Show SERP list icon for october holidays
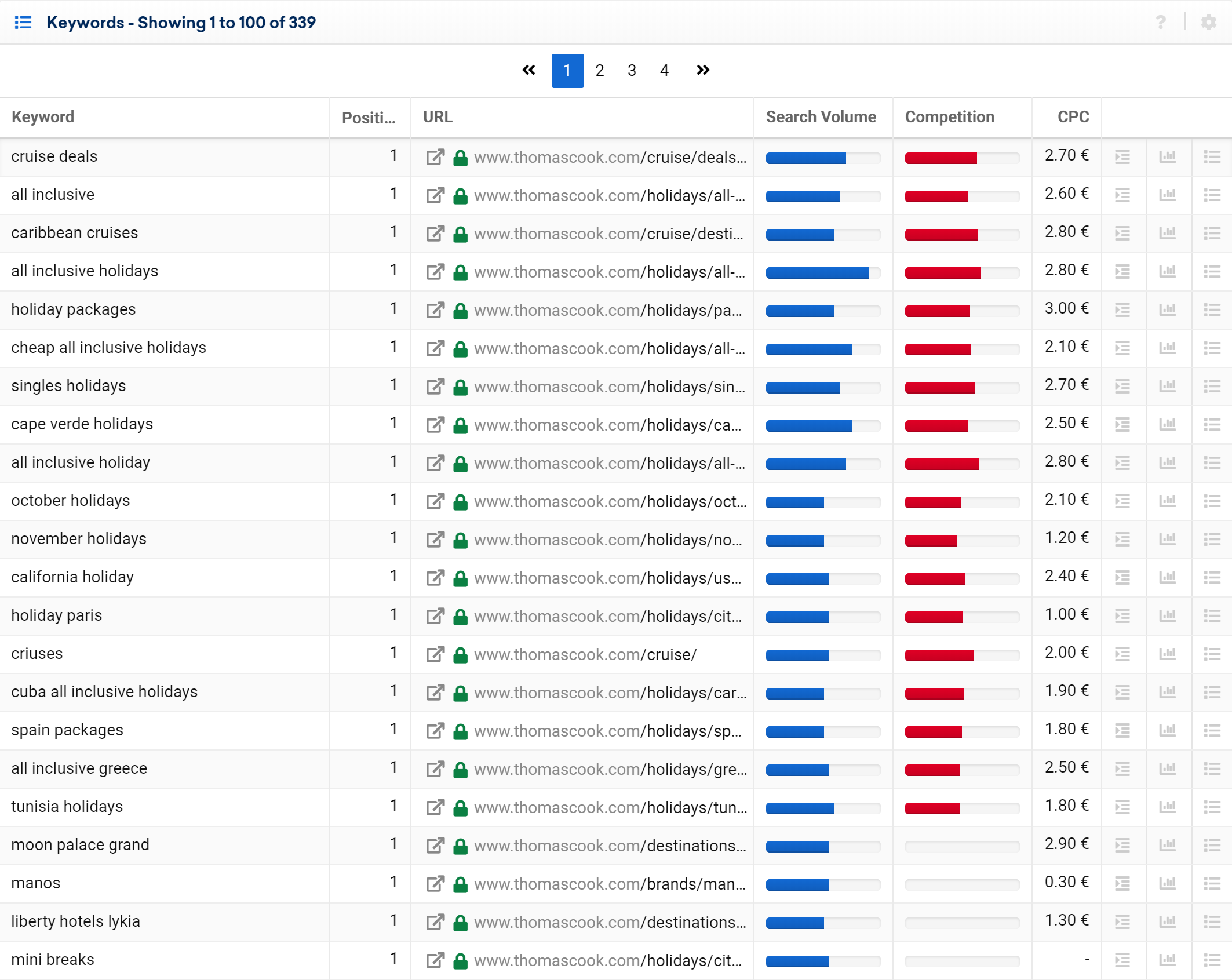1232x980 pixels. click(1122, 501)
